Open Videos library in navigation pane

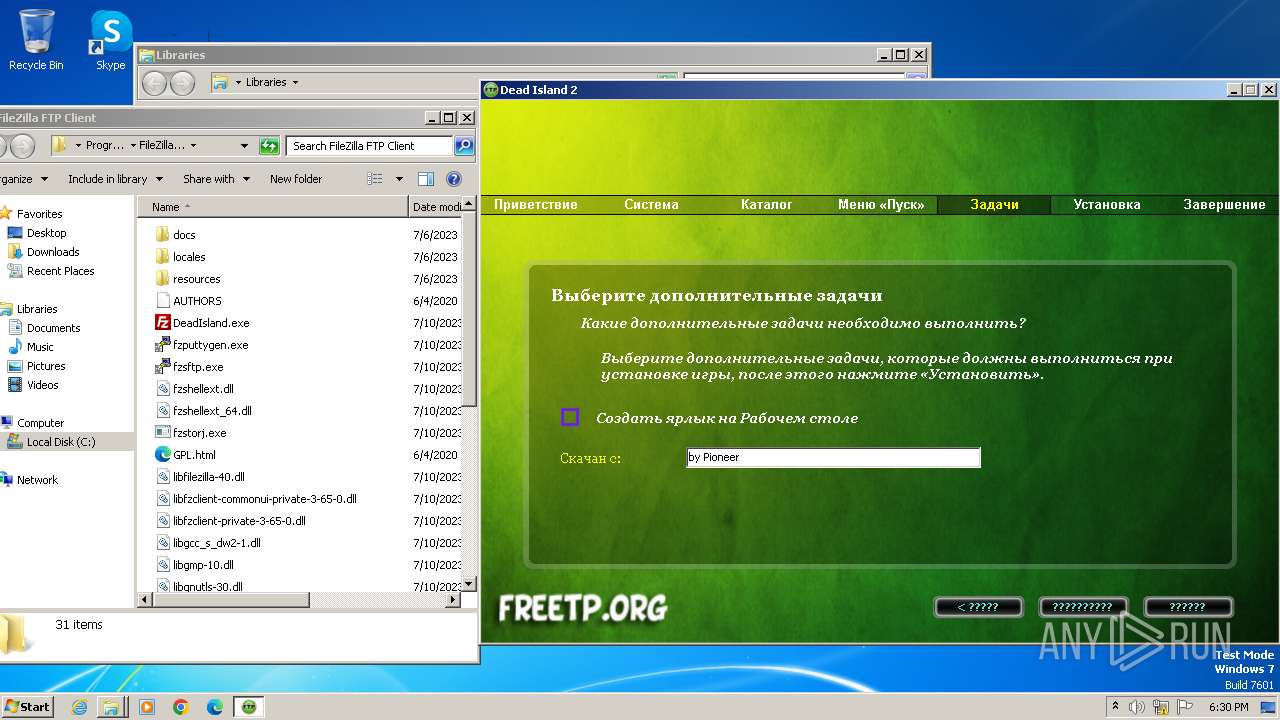click(42, 385)
